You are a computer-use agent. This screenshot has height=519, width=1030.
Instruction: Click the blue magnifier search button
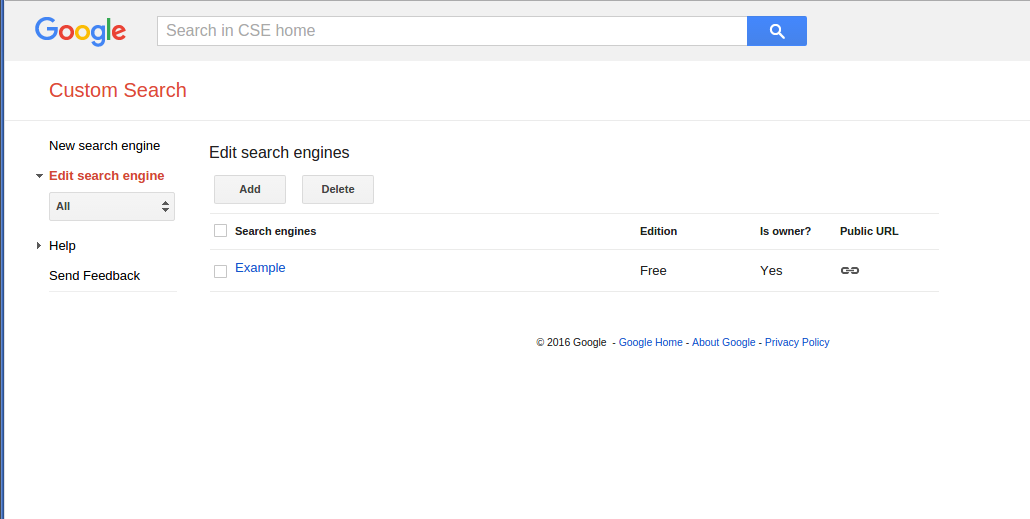[776, 31]
